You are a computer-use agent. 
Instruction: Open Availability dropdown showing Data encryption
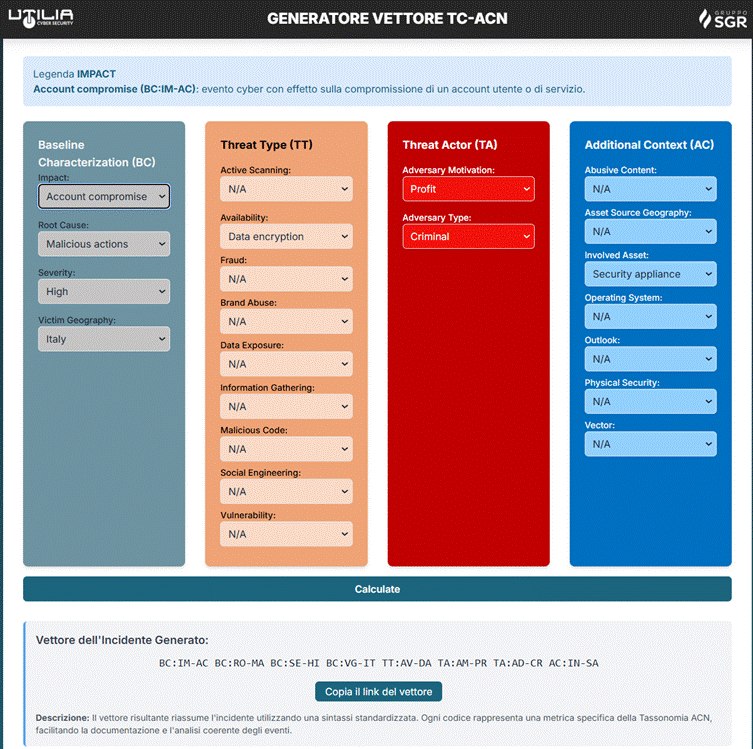(286, 237)
